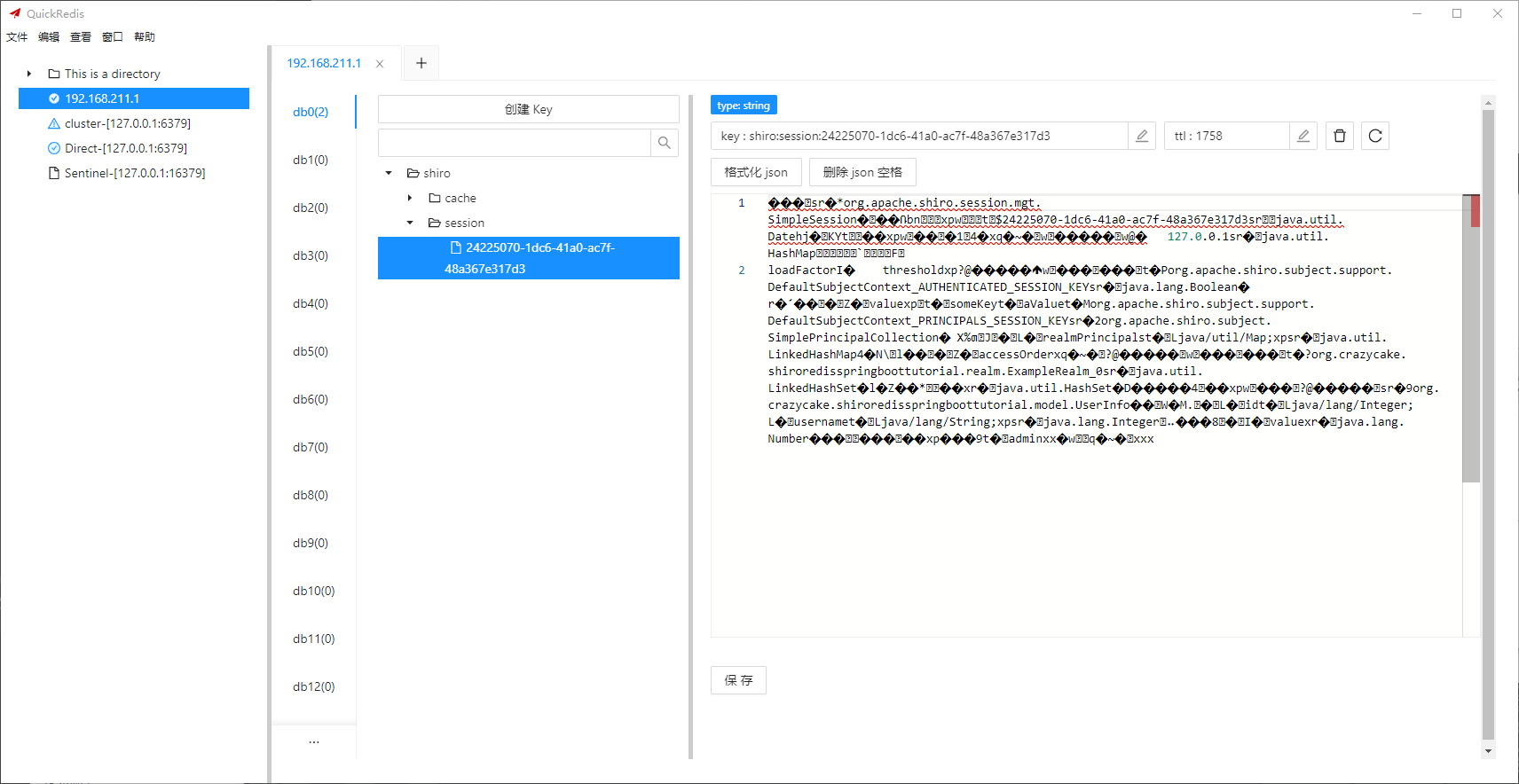
Task: Select database db0(2)
Action: pyautogui.click(x=311, y=112)
